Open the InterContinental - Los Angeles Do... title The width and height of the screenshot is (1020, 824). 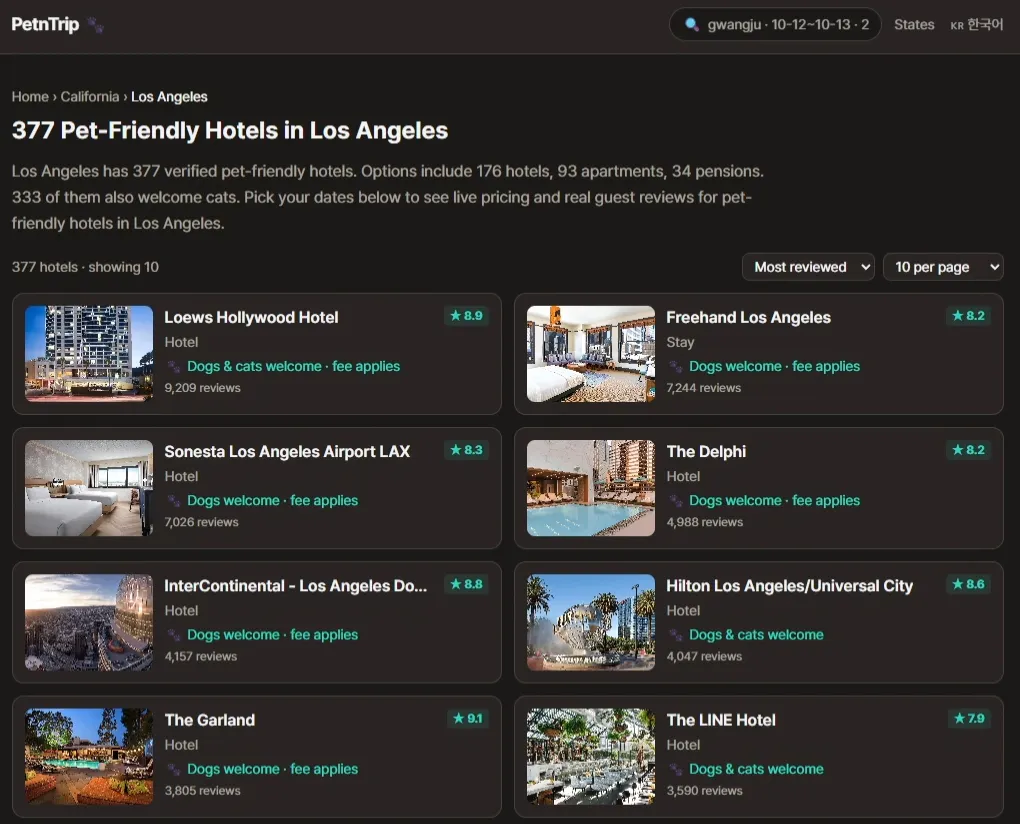click(296, 586)
